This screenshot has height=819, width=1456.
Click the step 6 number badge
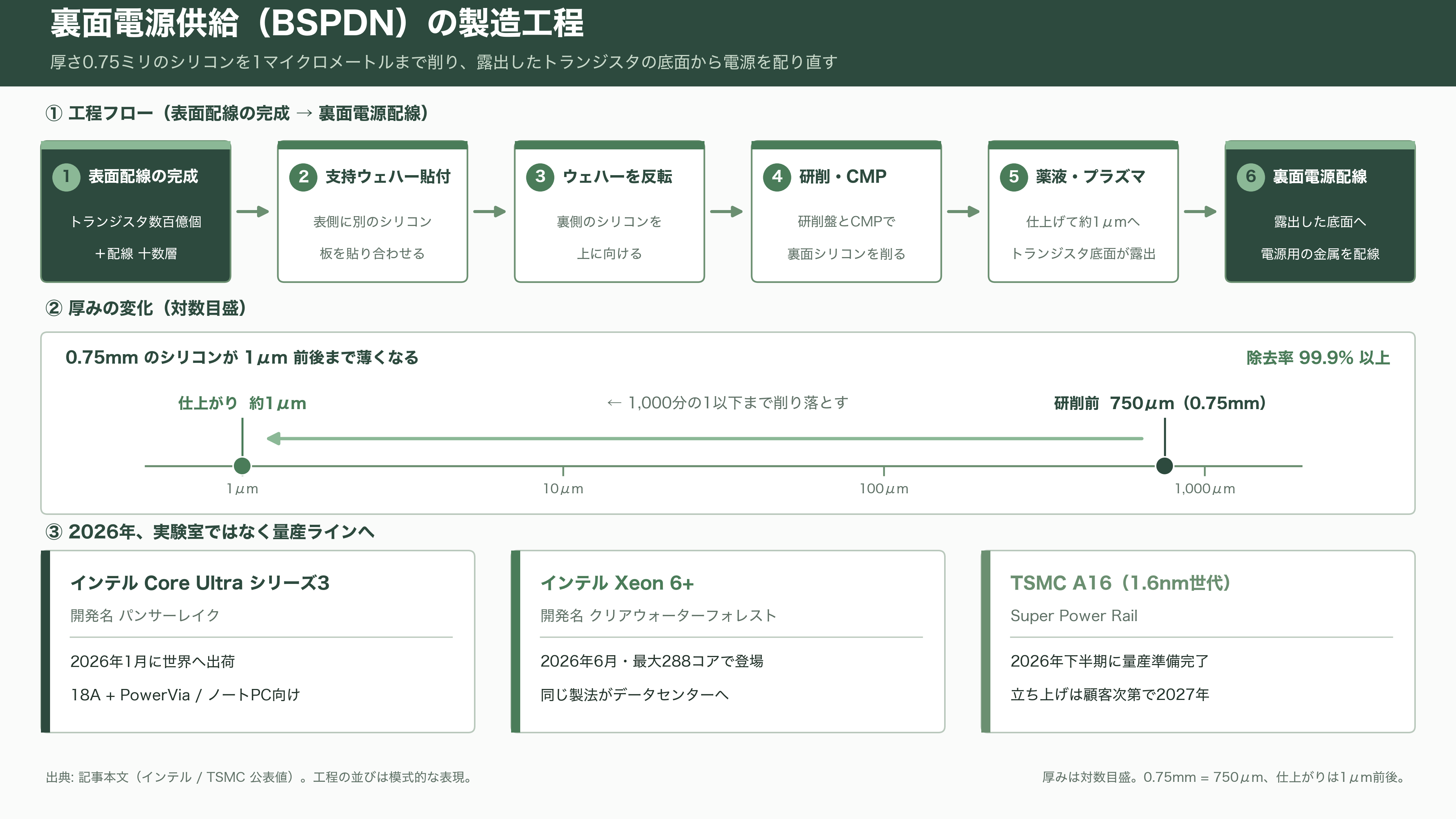[1250, 177]
